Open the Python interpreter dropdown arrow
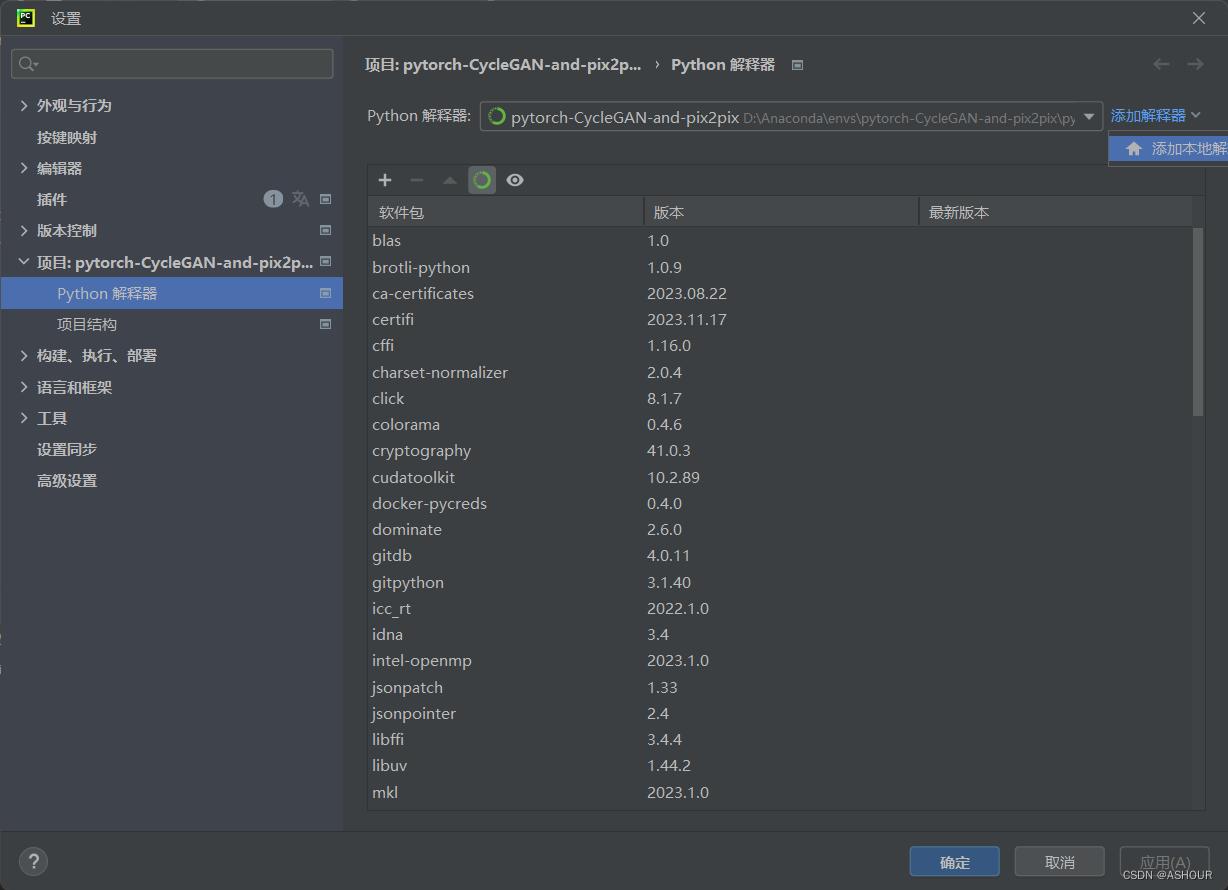 pos(1089,117)
